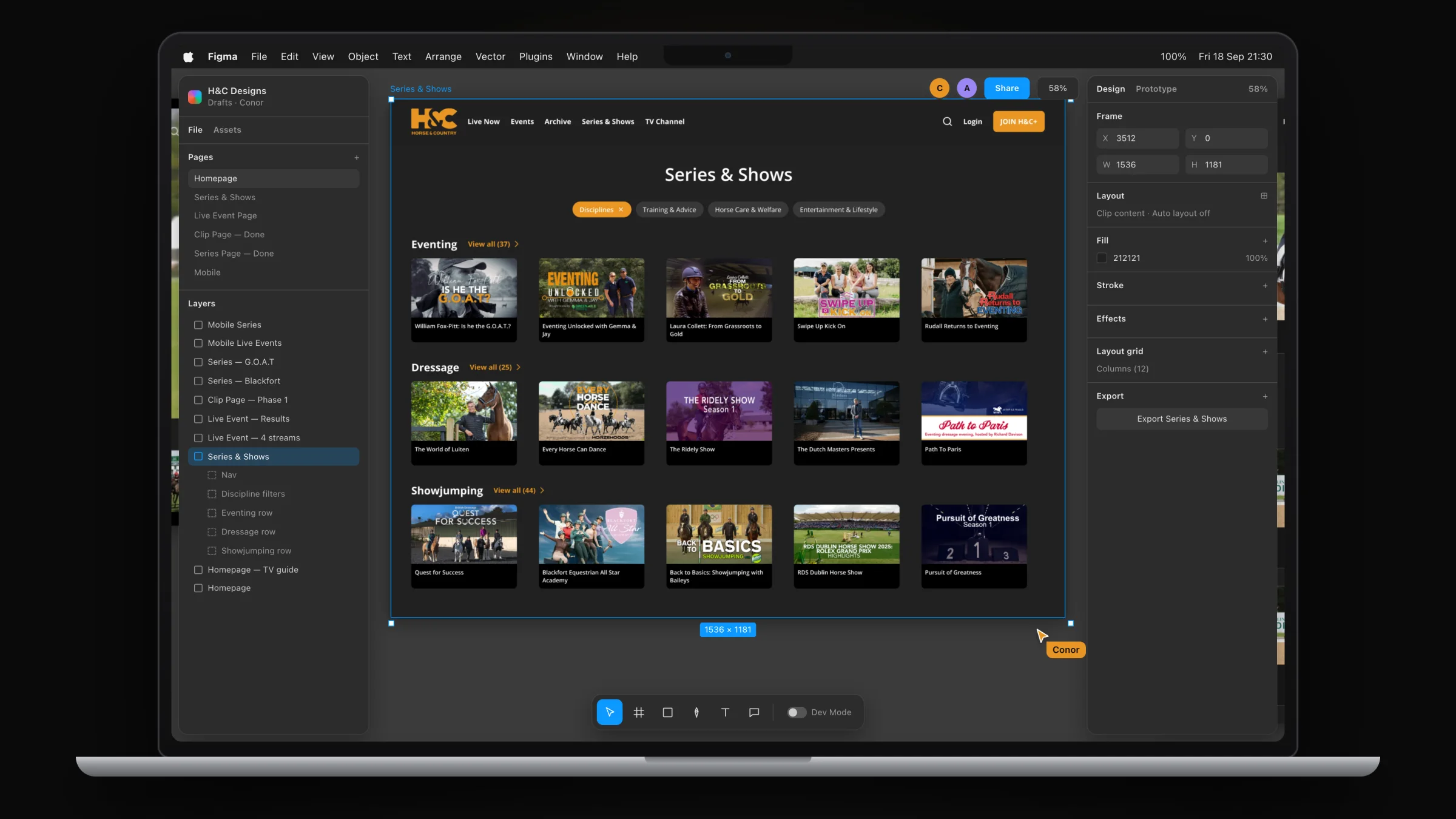Open the Arrange menu

(443, 56)
